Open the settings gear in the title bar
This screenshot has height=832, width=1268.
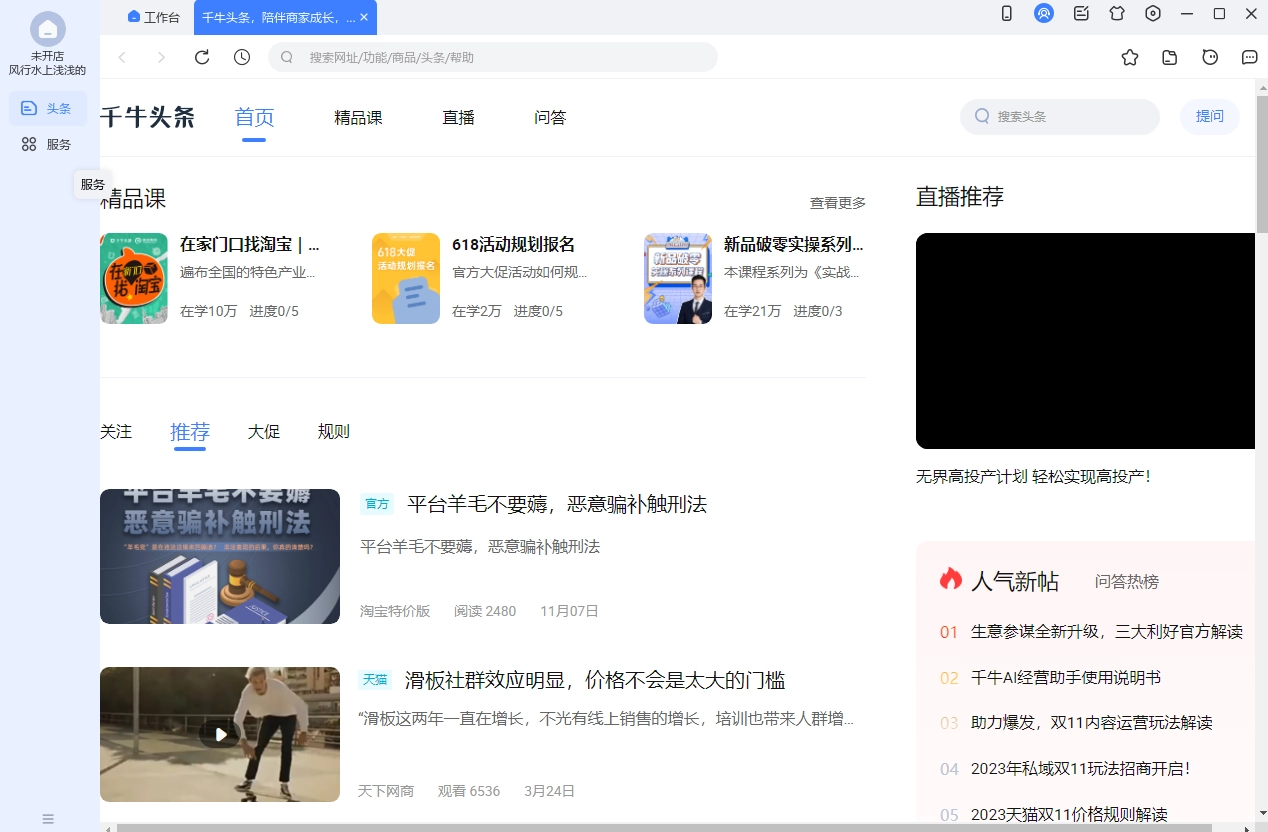point(1153,14)
